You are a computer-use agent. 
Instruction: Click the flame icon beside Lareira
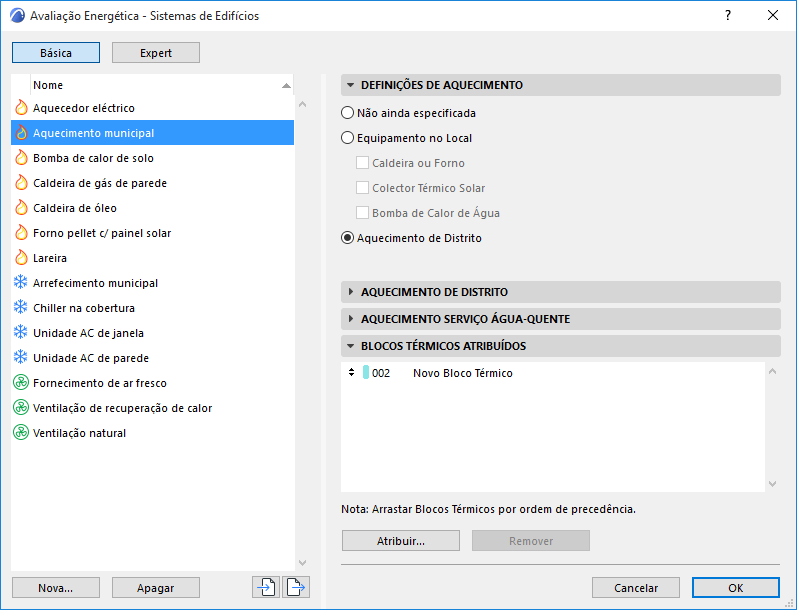(x=21, y=257)
